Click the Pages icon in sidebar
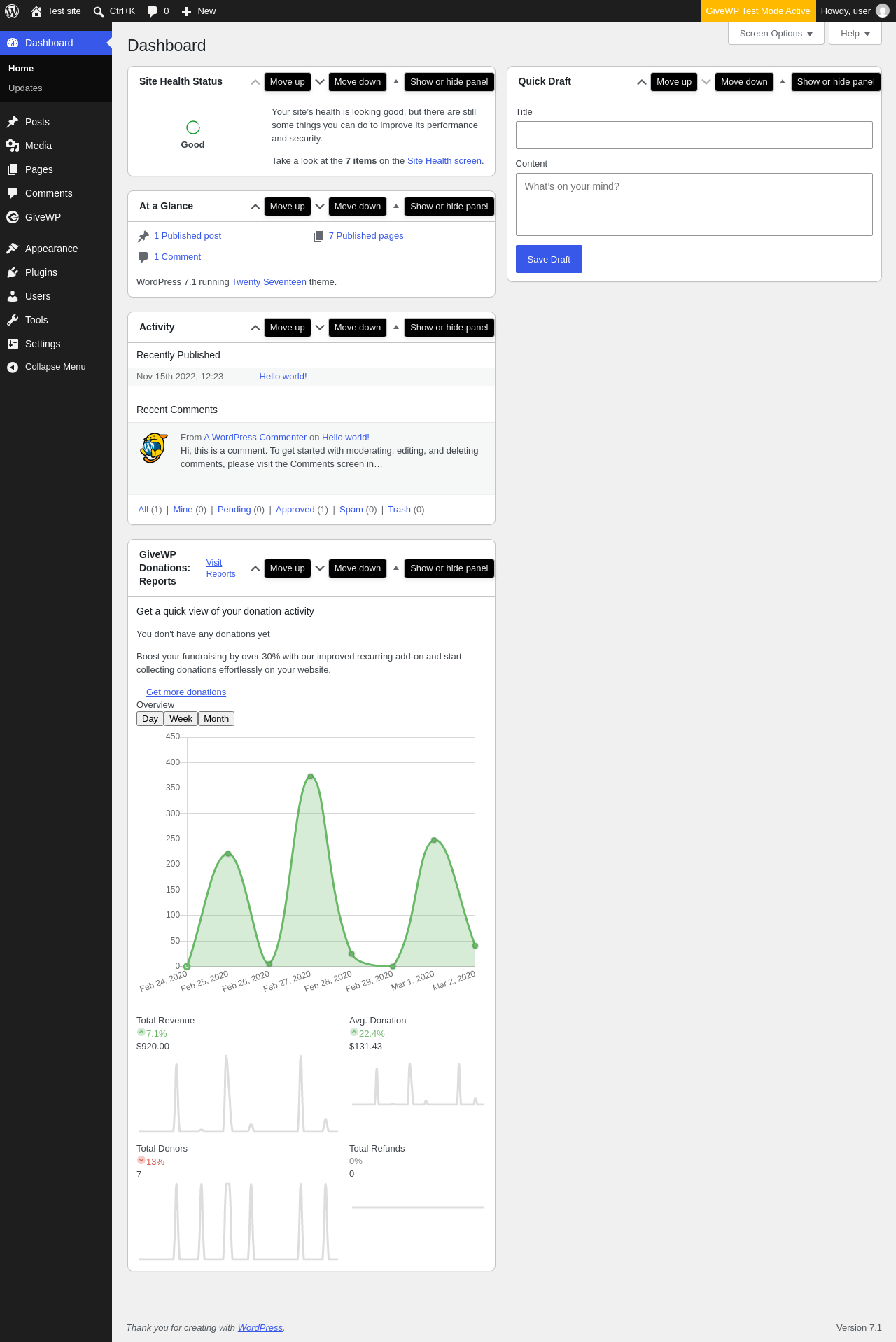The image size is (896, 1342). (13, 169)
